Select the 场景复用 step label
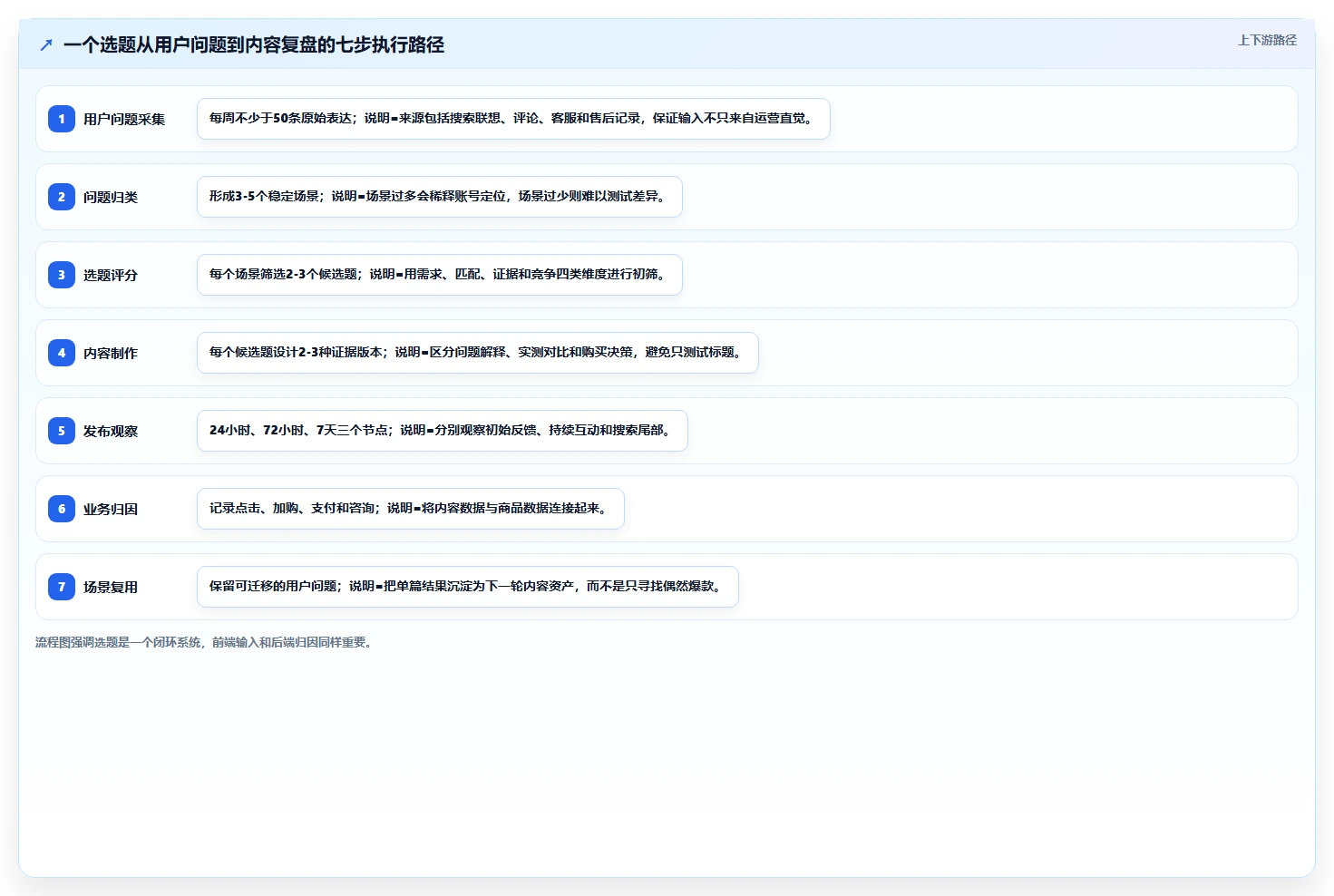This screenshot has height=896, width=1334. (x=111, y=587)
